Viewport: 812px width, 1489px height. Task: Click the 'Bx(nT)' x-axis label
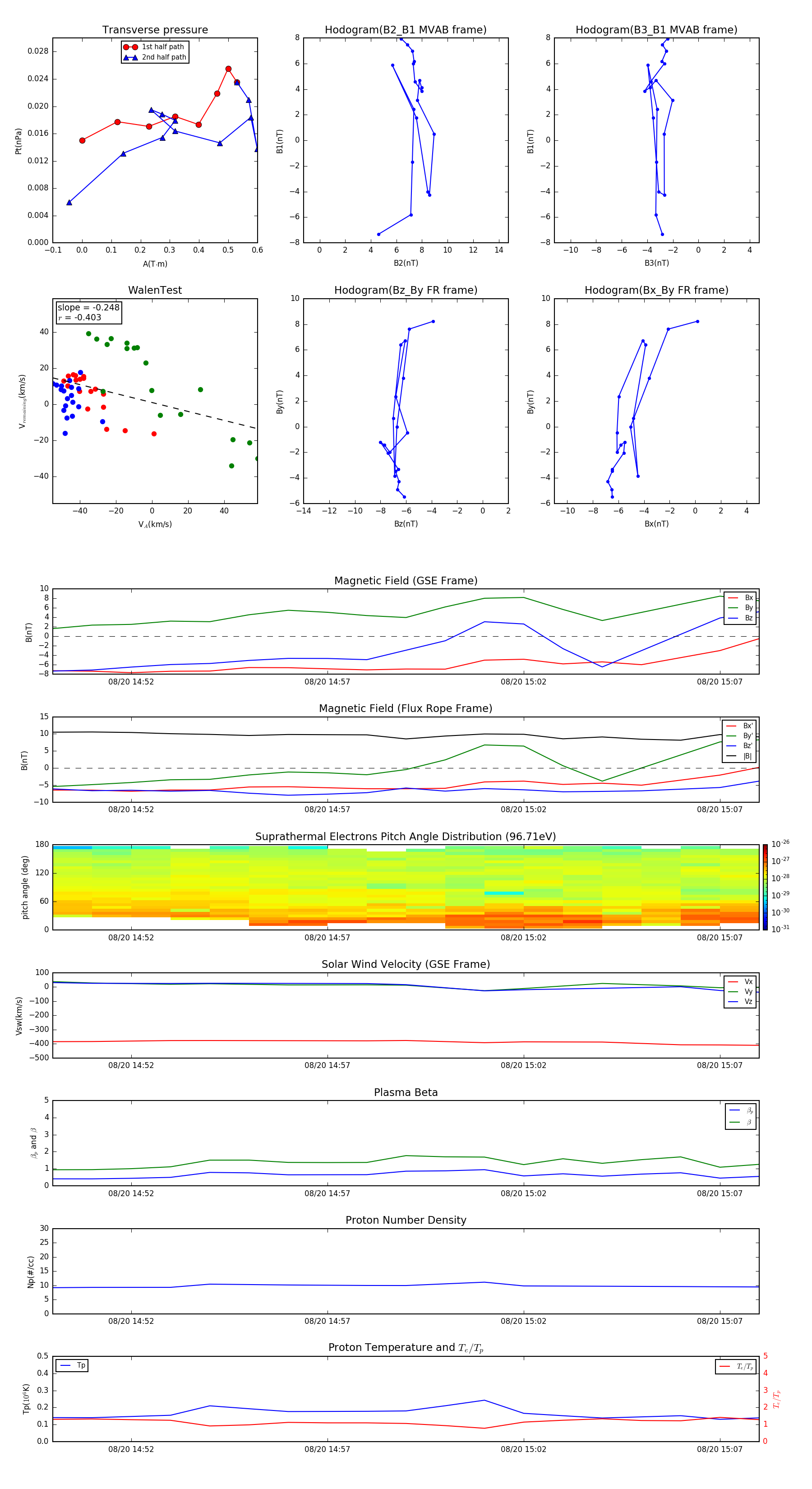[656, 524]
